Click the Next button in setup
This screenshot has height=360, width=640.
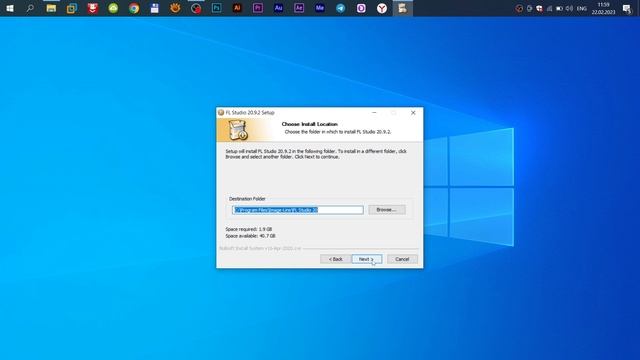[x=367, y=259]
